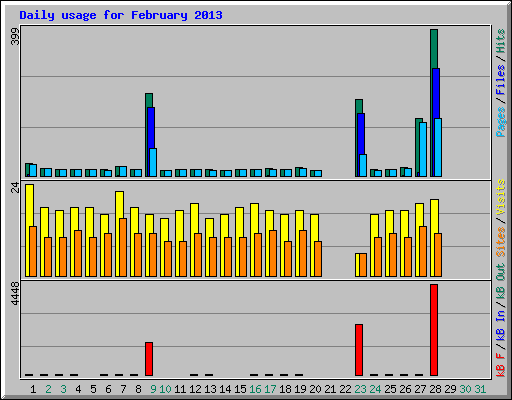Click the dark blue files bar for day 28
Screen dimensions: 512x400
(x=436, y=93)
